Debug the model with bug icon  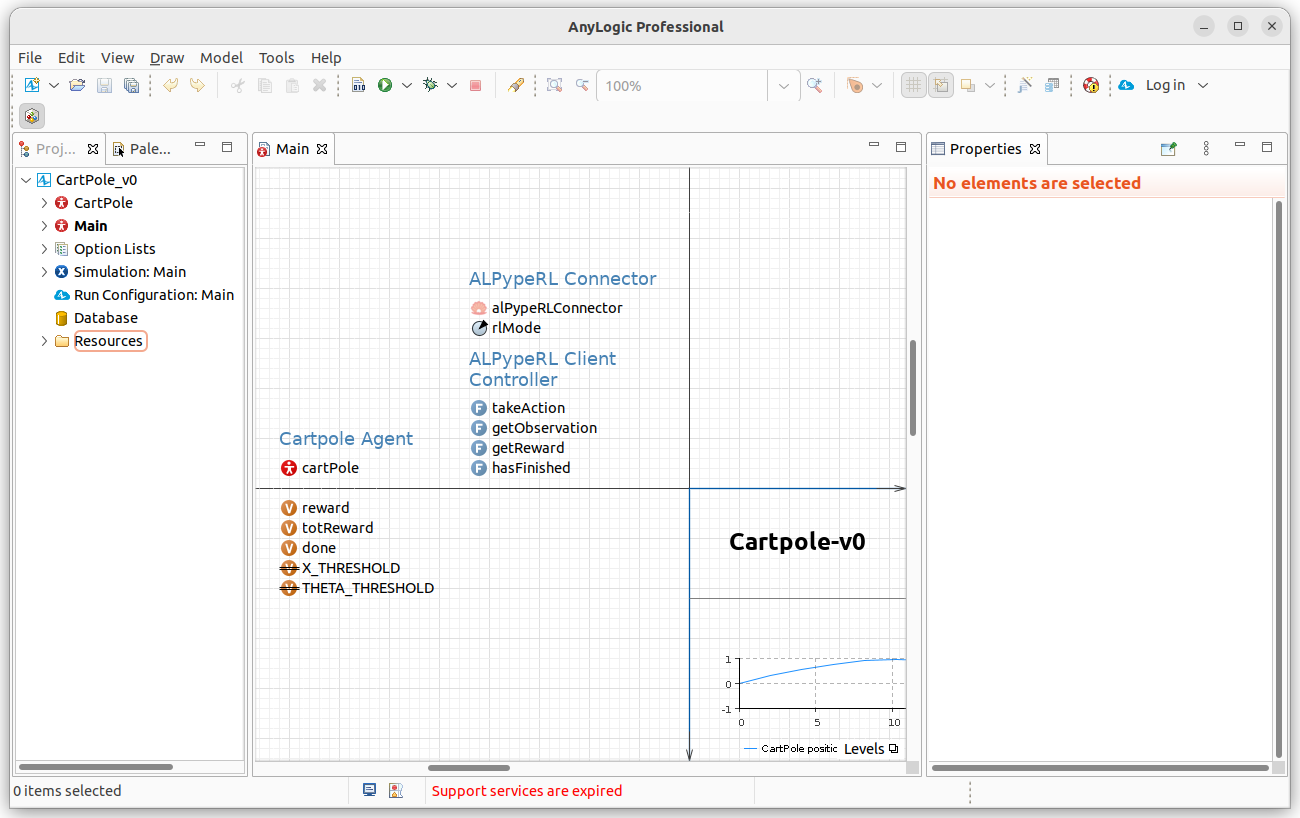tap(430, 86)
